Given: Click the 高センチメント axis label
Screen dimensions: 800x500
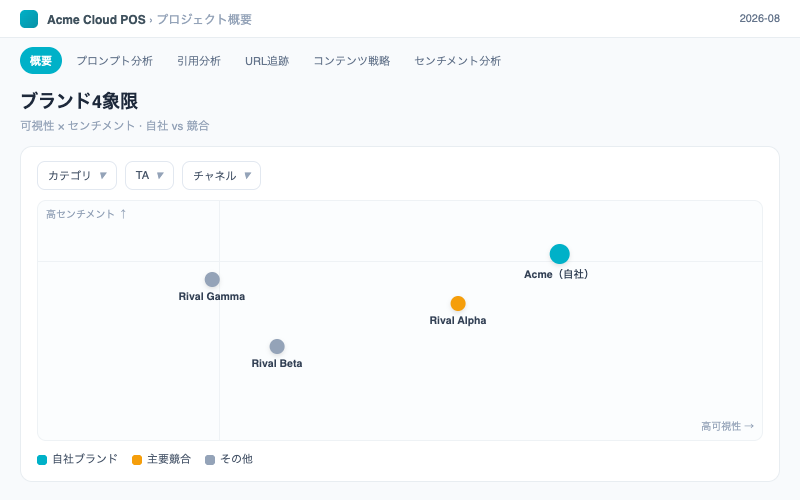Looking at the screenshot, I should tap(86, 214).
